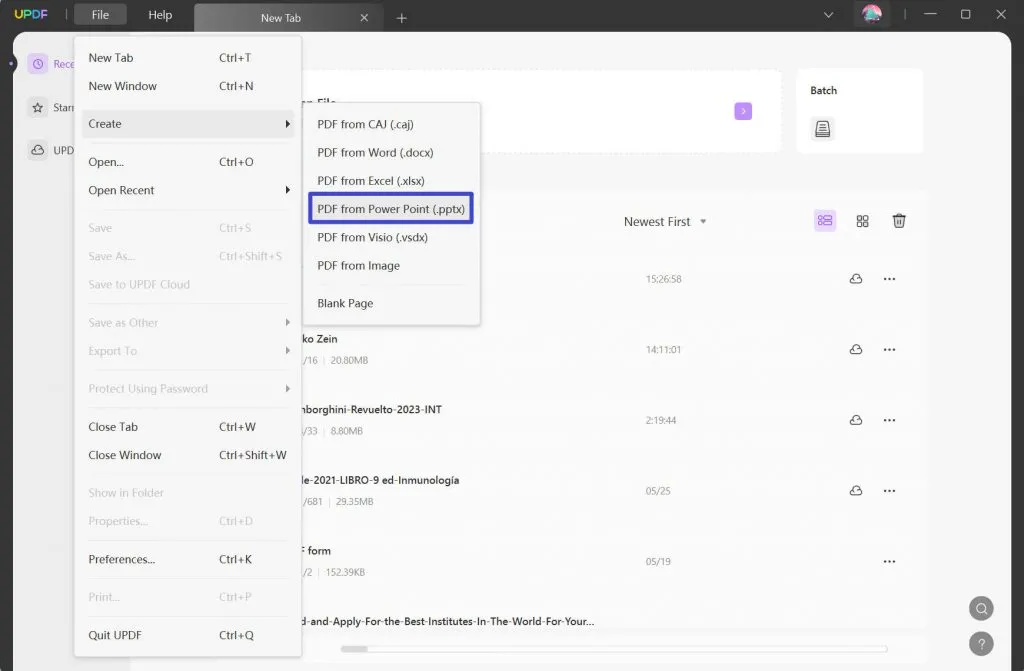The height and width of the screenshot is (671, 1024).
Task: Open the Help menu
Action: coord(160,14)
